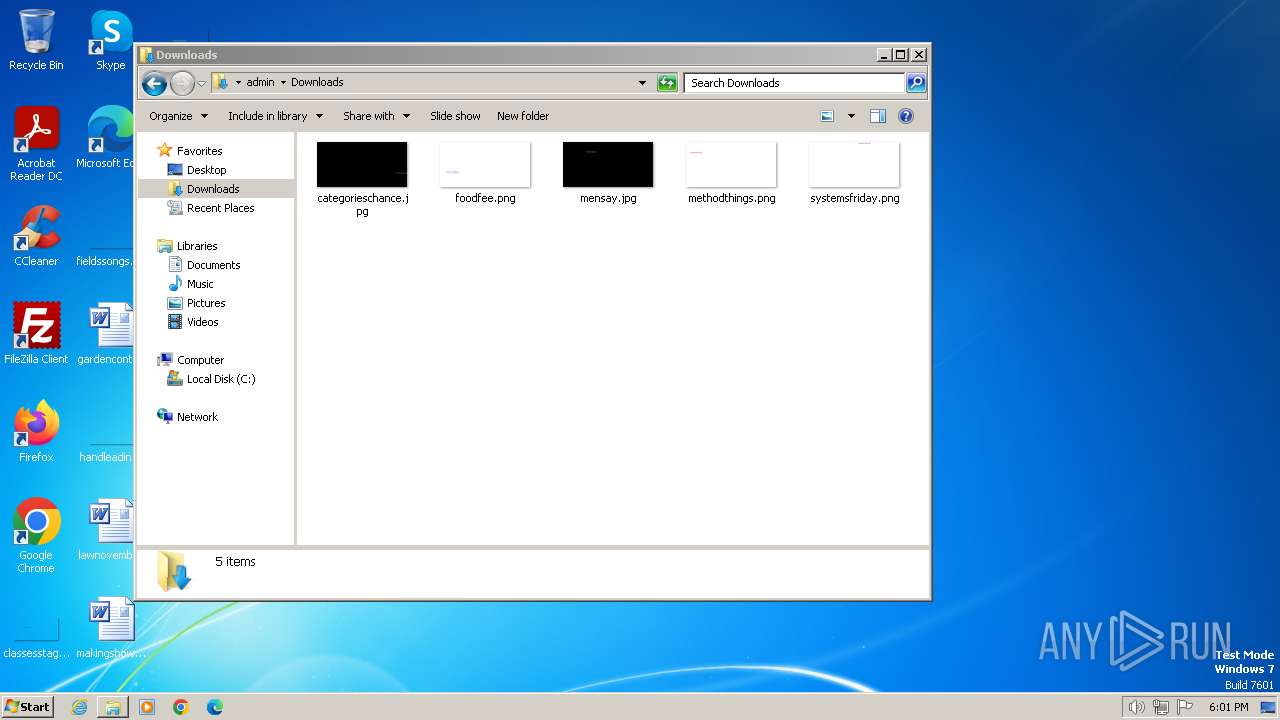Screen dimensions: 1280x720
Task: Start the Slide show
Action: [x=455, y=116]
